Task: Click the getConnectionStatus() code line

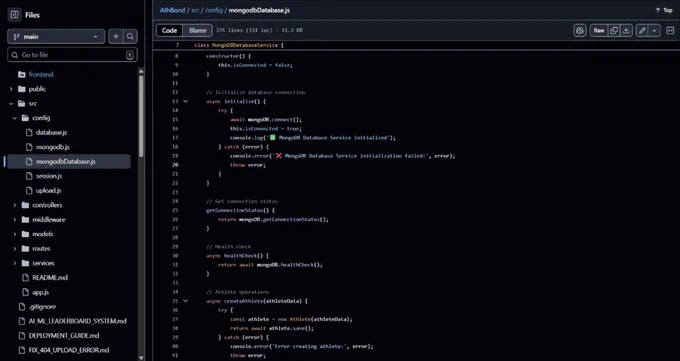Action: tap(241, 210)
